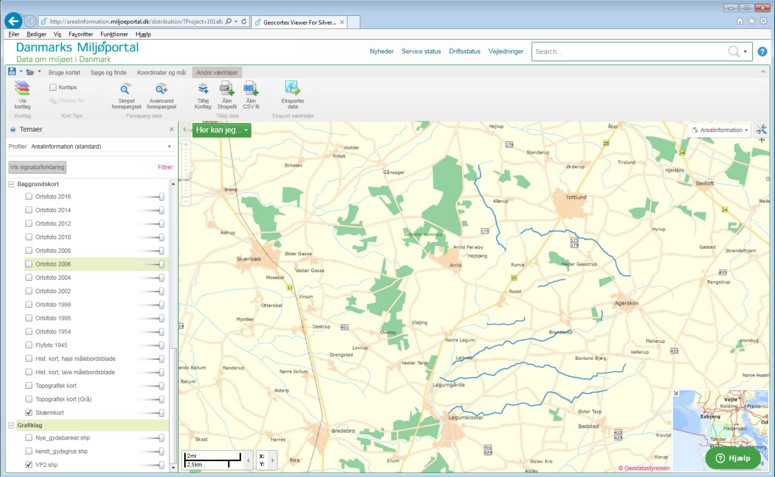Click the Åbn Shapefil tool
Viewport: 775px width, 477px height.
(227, 95)
